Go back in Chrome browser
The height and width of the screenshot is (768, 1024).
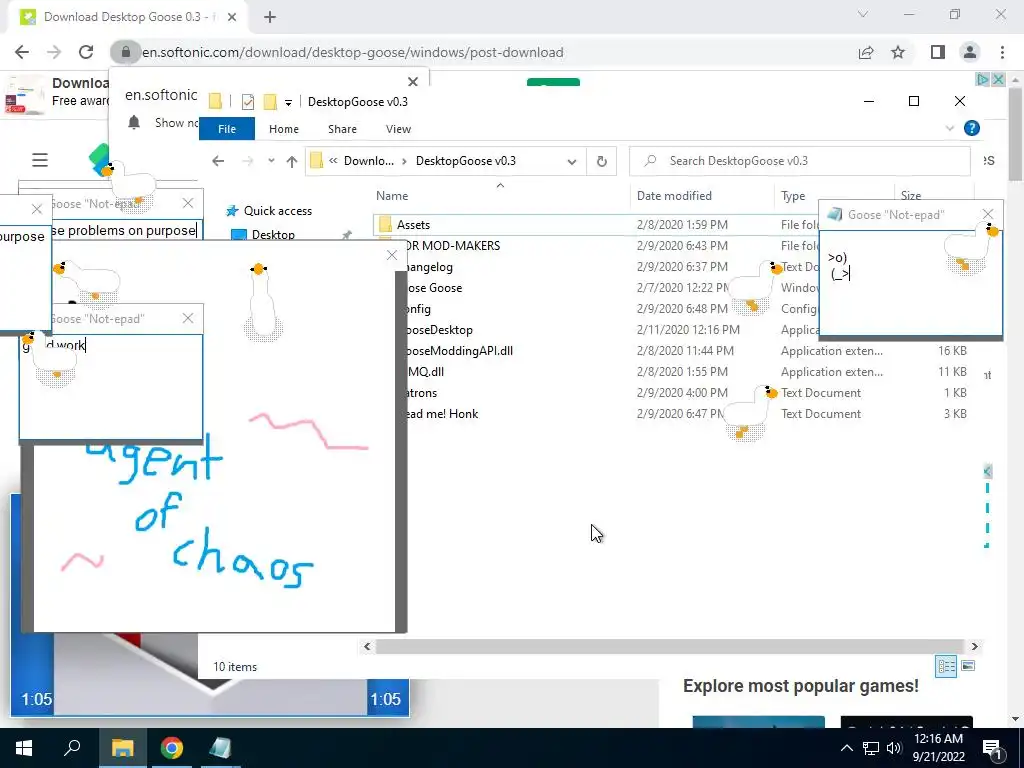pos(22,52)
